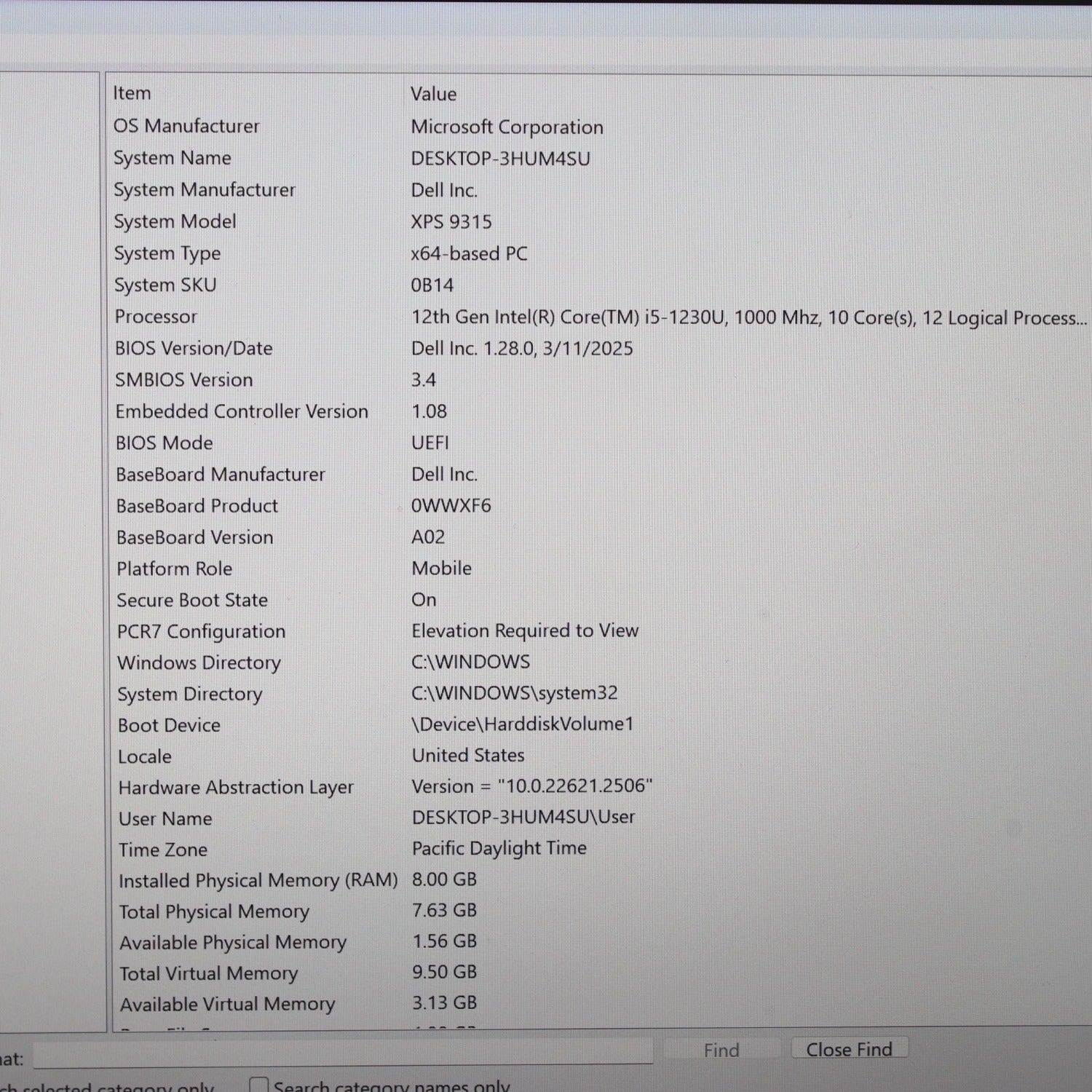Select the Processor row
1092x1092 pixels.
tap(601, 317)
